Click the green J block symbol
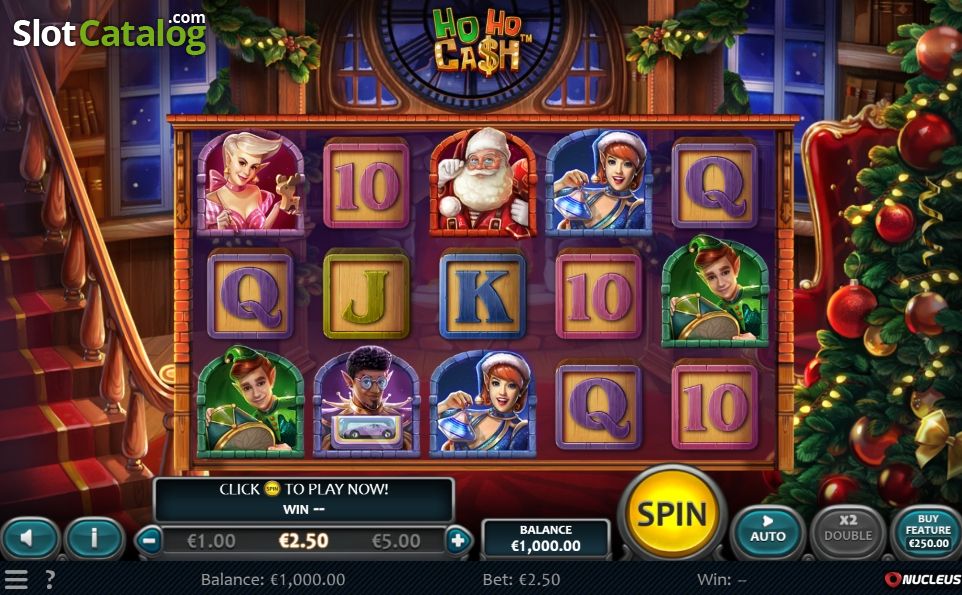 (366, 294)
